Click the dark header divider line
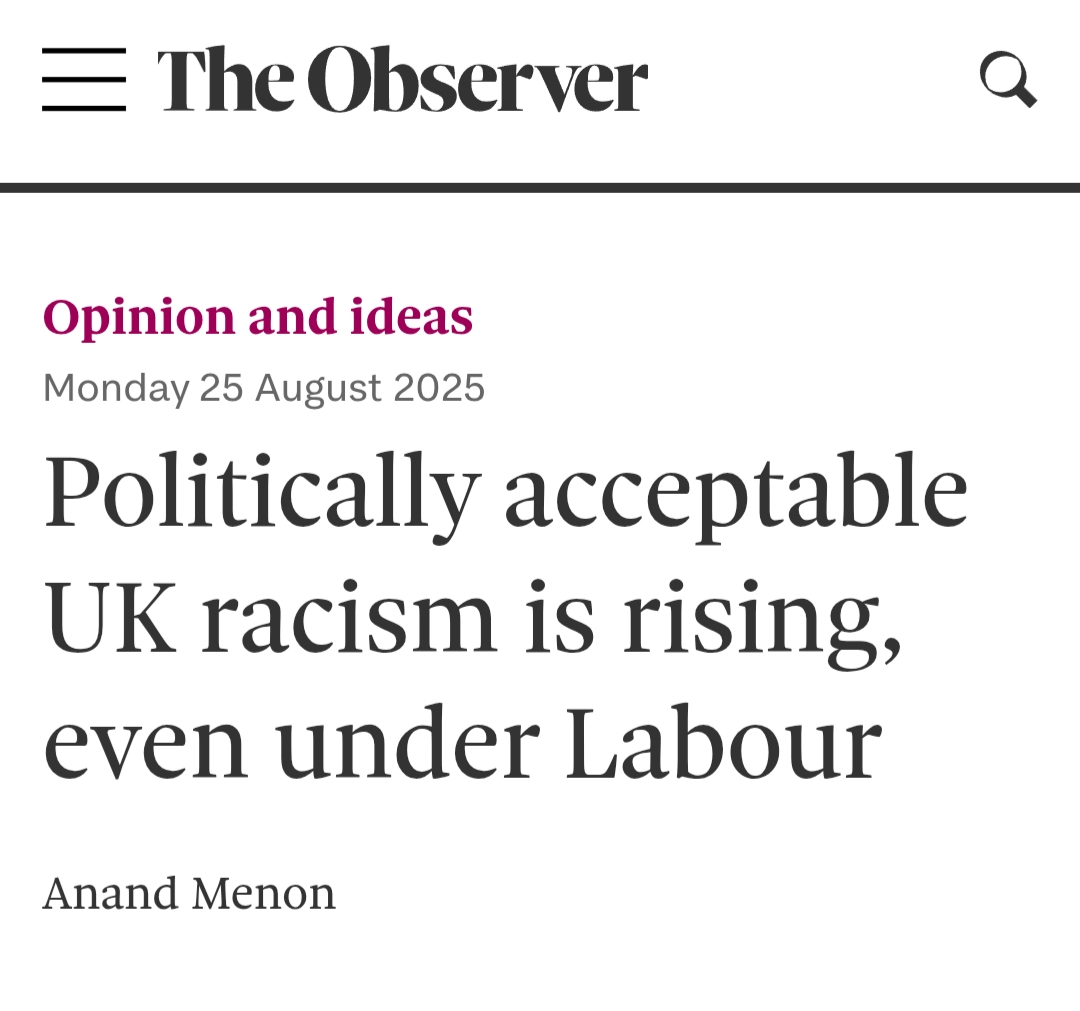Image resolution: width=1080 pixels, height=1011 pixels. pyautogui.click(x=540, y=187)
